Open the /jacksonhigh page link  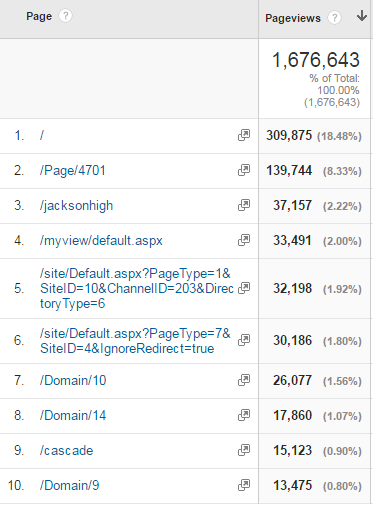[76, 206]
